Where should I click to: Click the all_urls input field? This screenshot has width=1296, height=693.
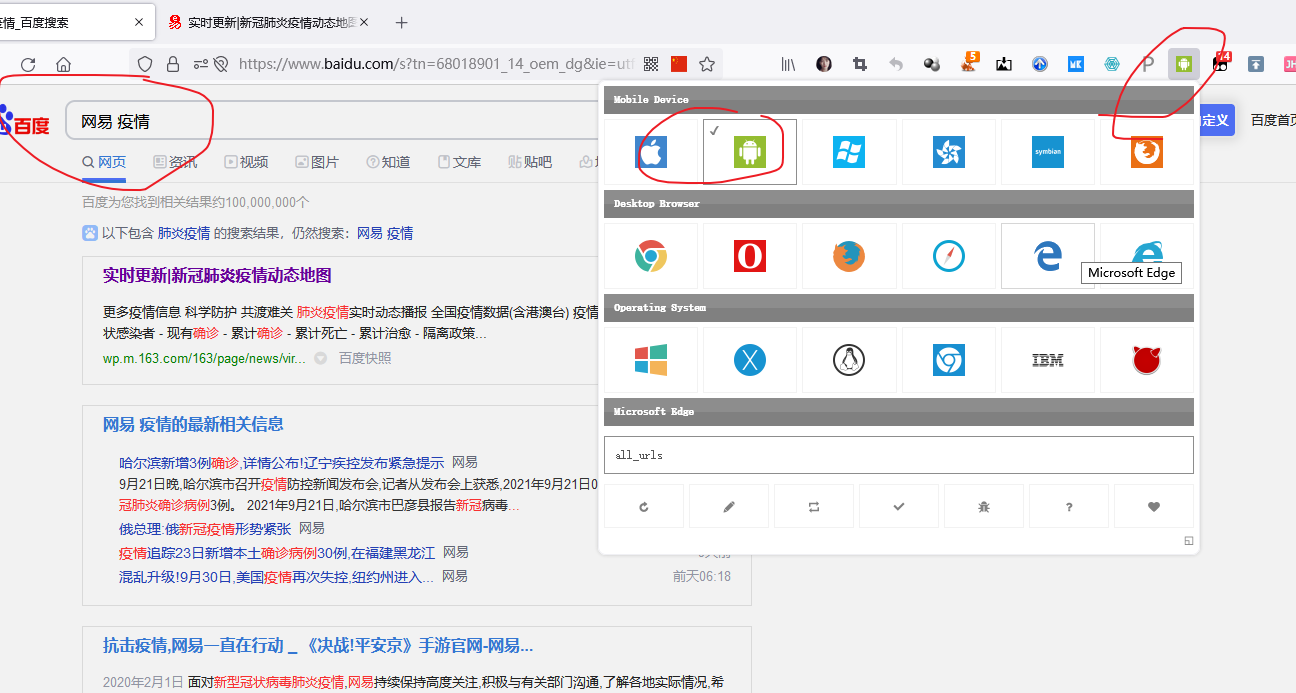[x=899, y=455]
